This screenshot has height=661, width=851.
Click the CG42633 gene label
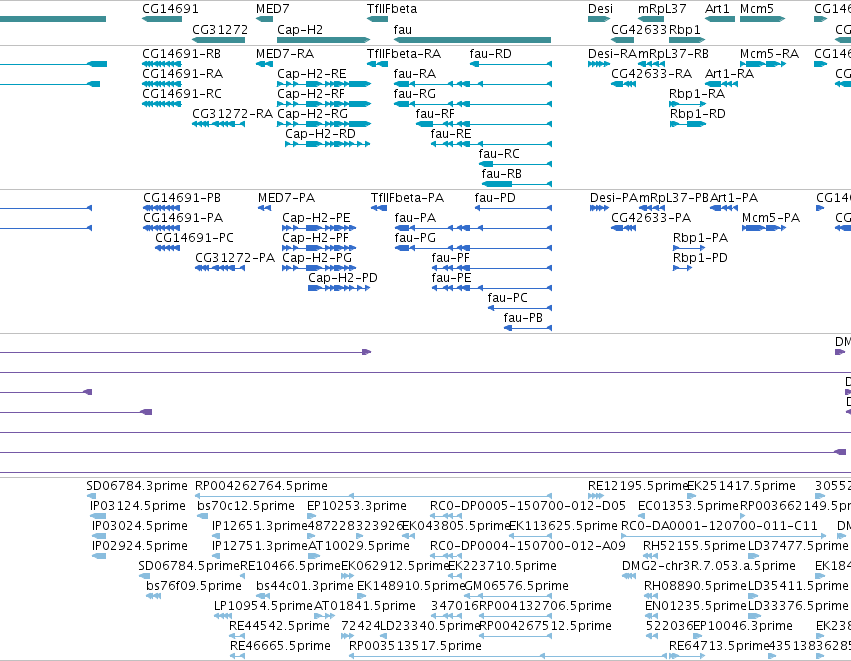point(638,29)
